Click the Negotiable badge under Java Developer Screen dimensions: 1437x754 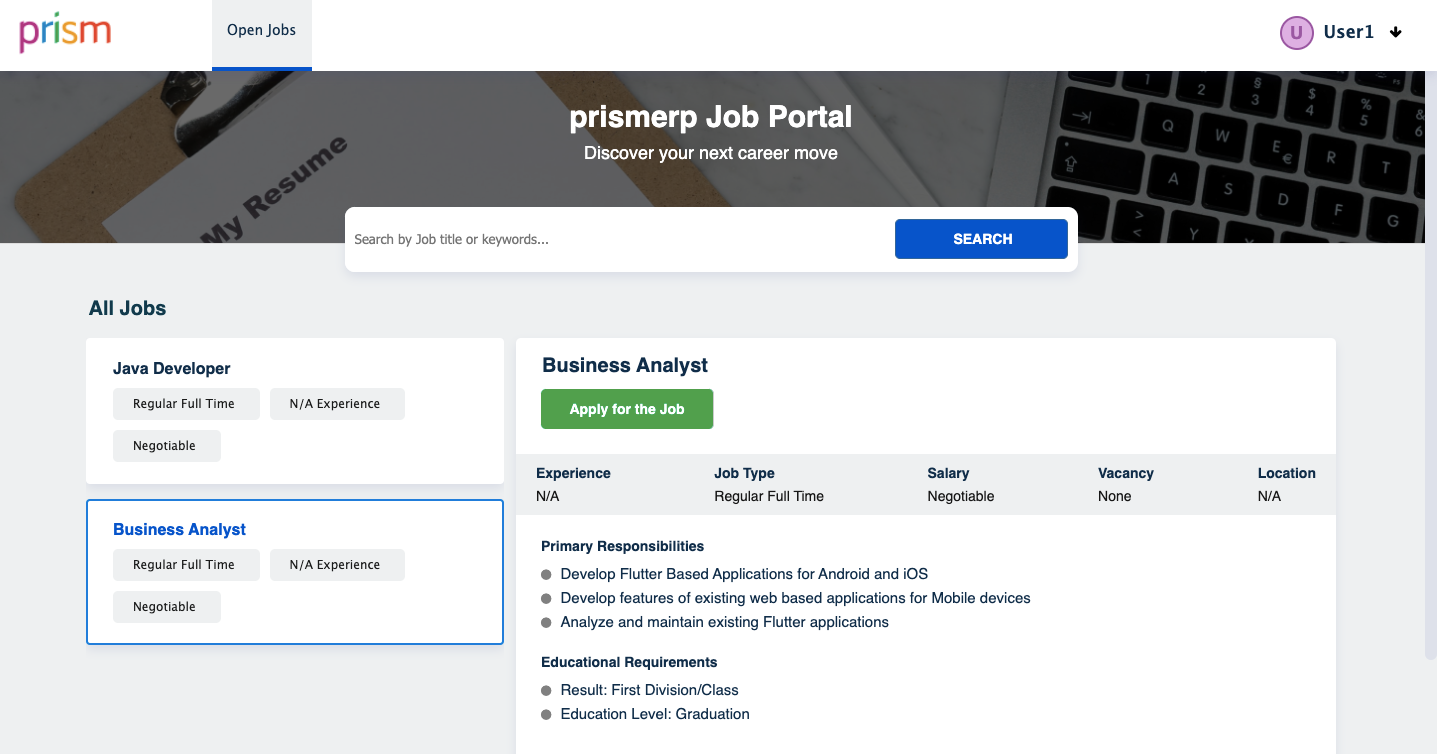pos(166,445)
